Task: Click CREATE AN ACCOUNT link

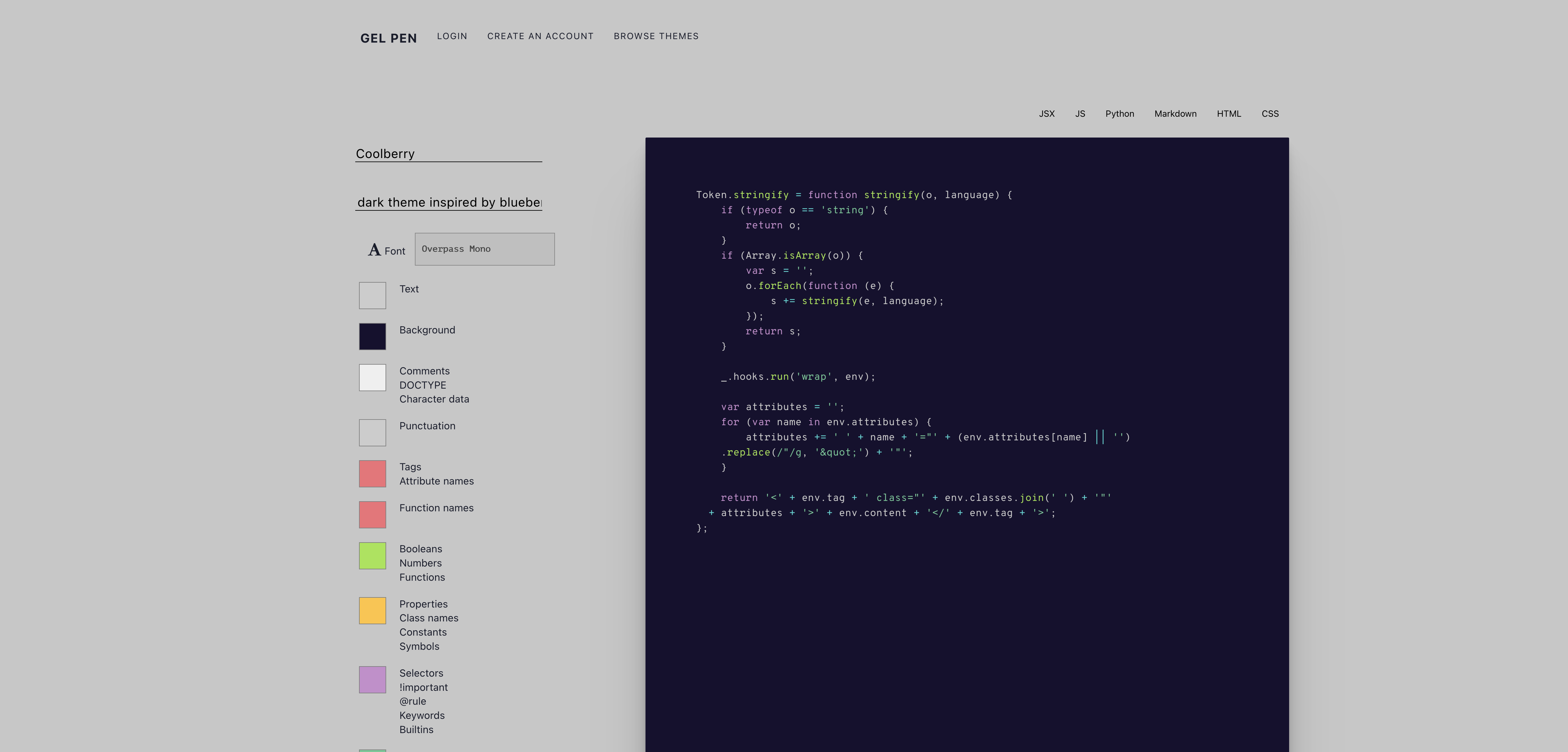Action: click(x=540, y=37)
